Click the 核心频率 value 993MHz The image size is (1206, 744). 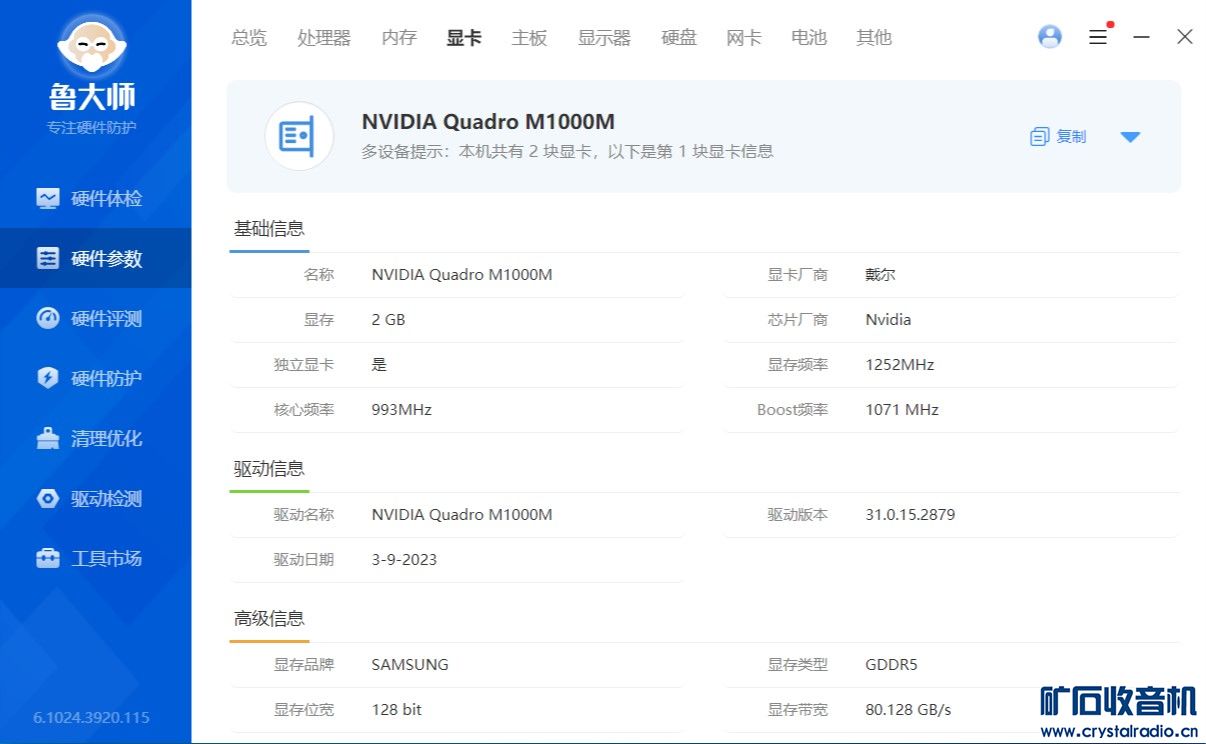click(401, 410)
